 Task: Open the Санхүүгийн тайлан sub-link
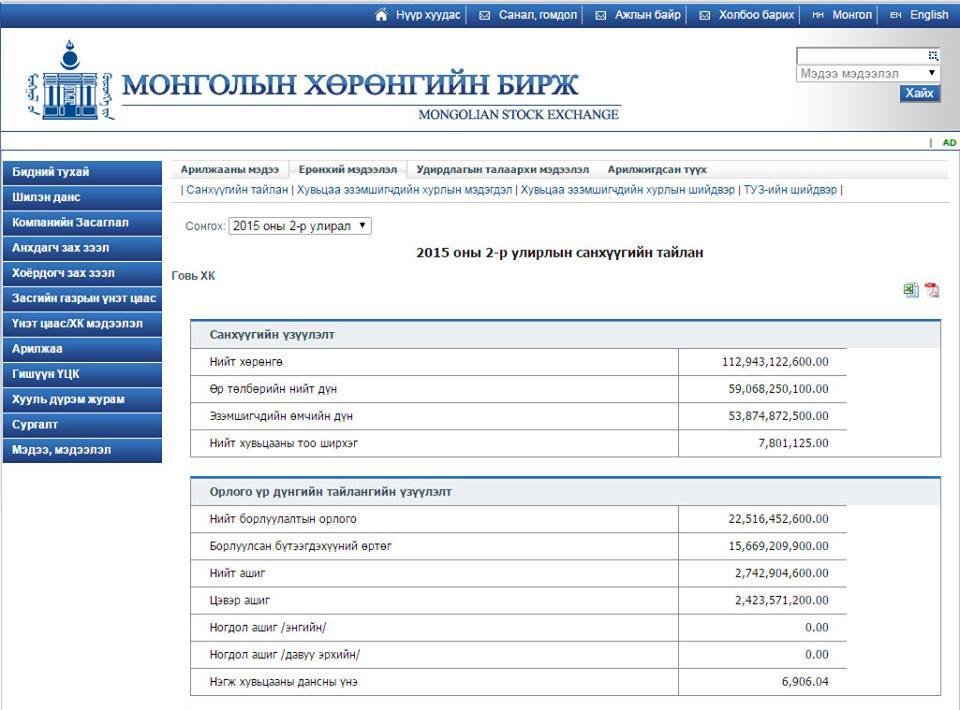click(237, 190)
